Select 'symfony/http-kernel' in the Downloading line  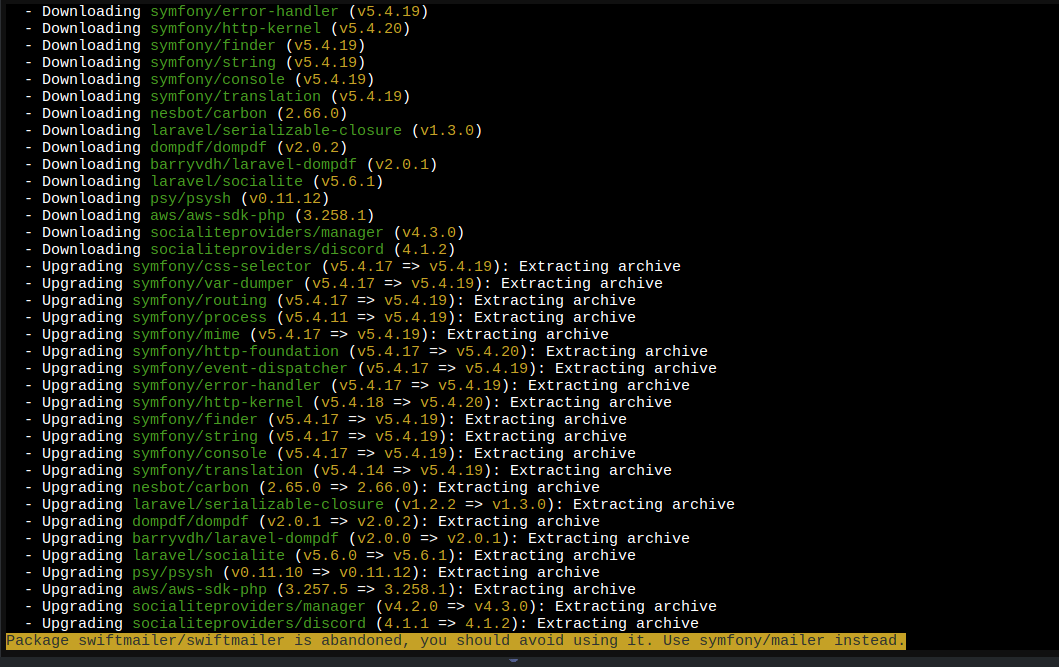click(x=235, y=28)
